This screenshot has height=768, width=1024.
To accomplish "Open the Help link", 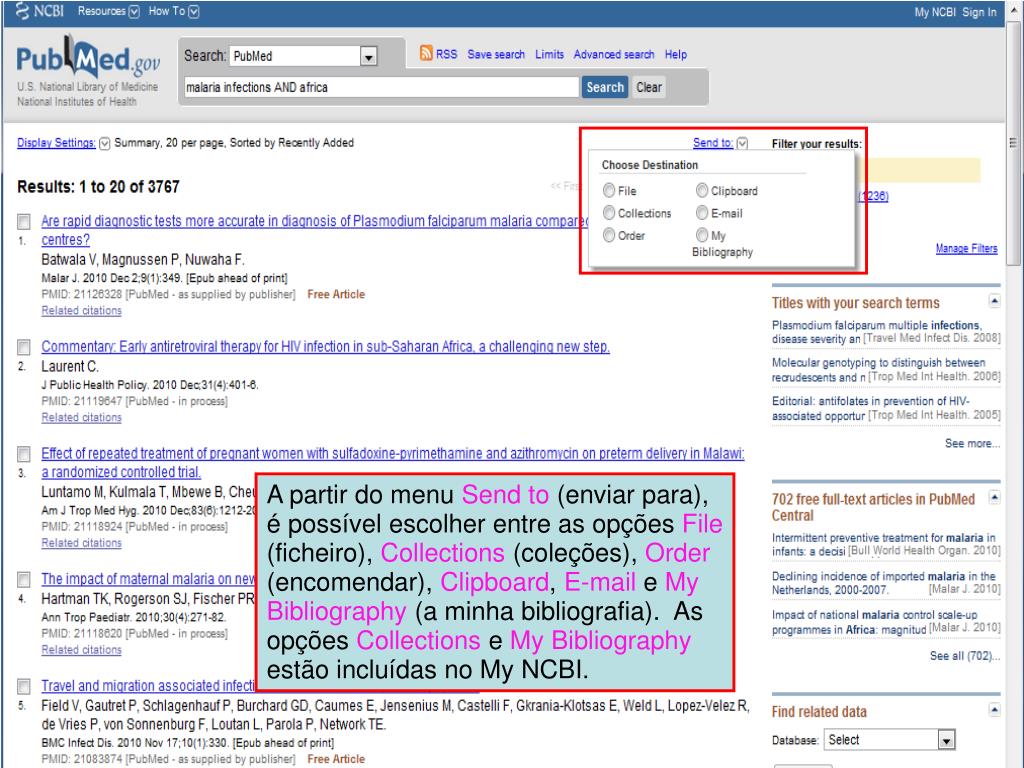I will click(x=676, y=54).
